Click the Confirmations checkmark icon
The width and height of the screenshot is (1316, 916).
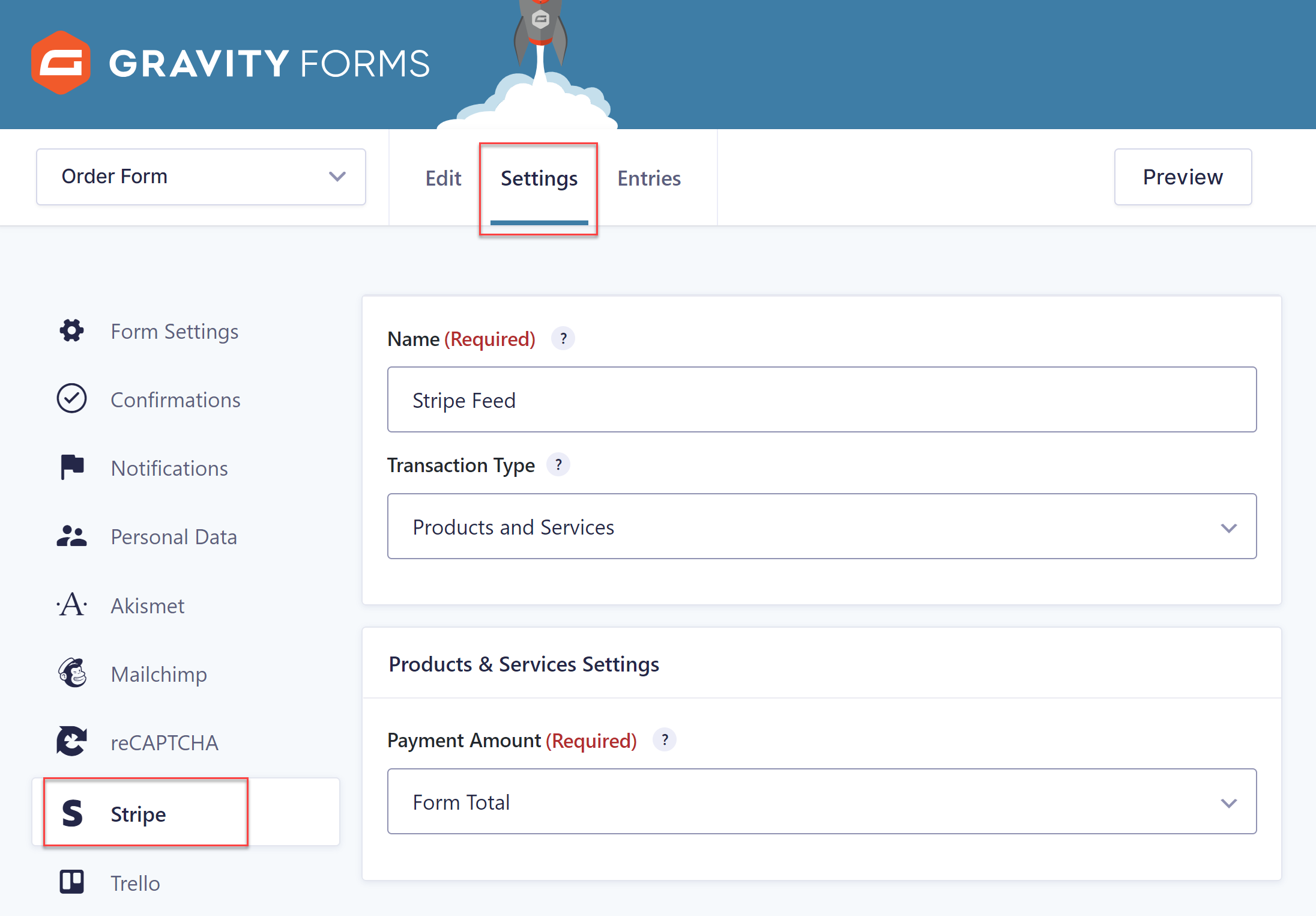point(72,398)
